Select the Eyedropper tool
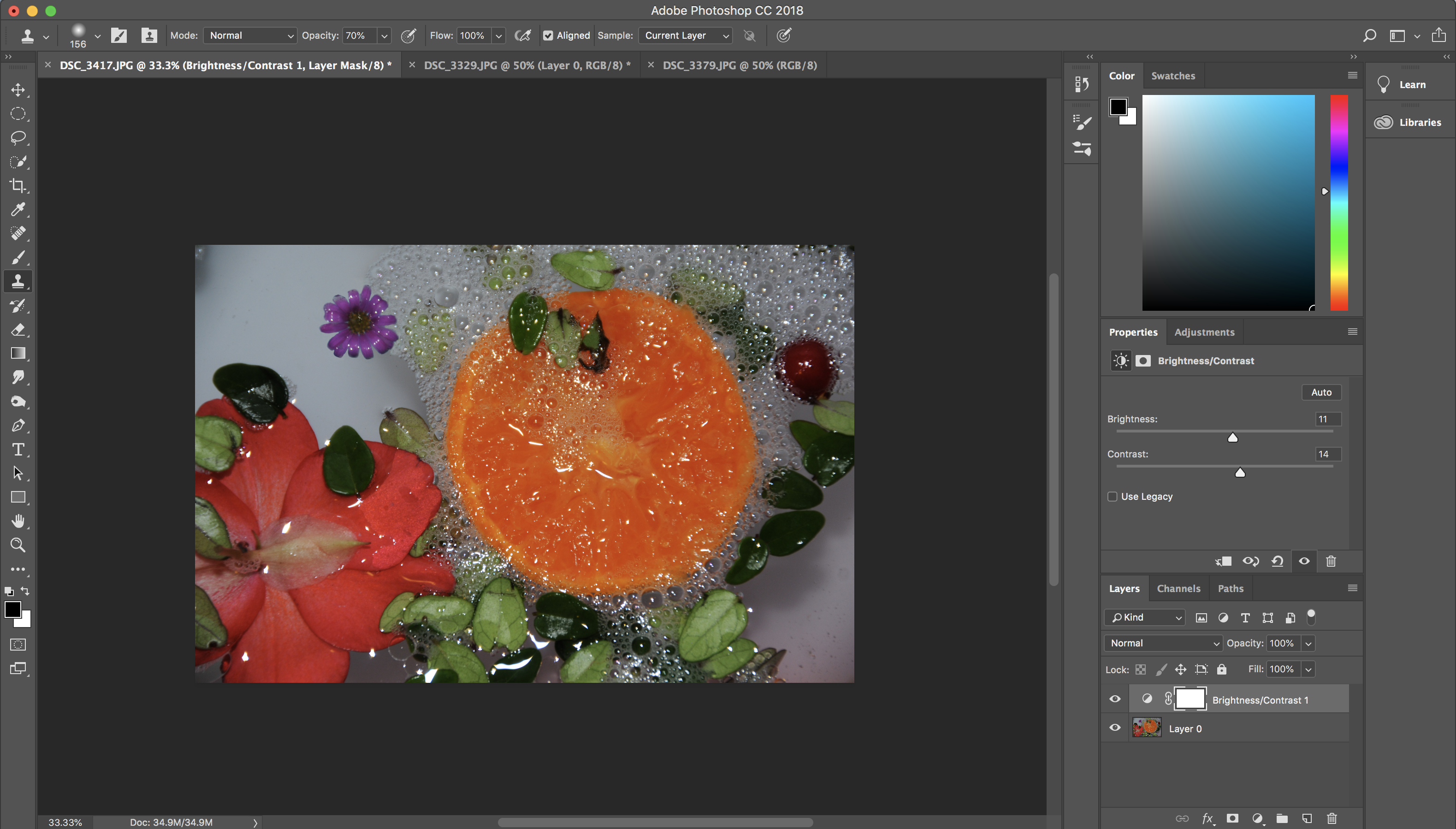1456x829 pixels. [x=18, y=209]
